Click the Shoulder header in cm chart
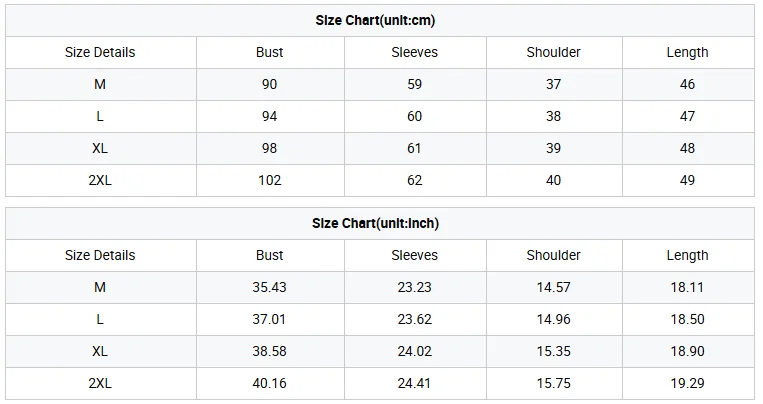This screenshot has width=763, height=404. click(553, 52)
